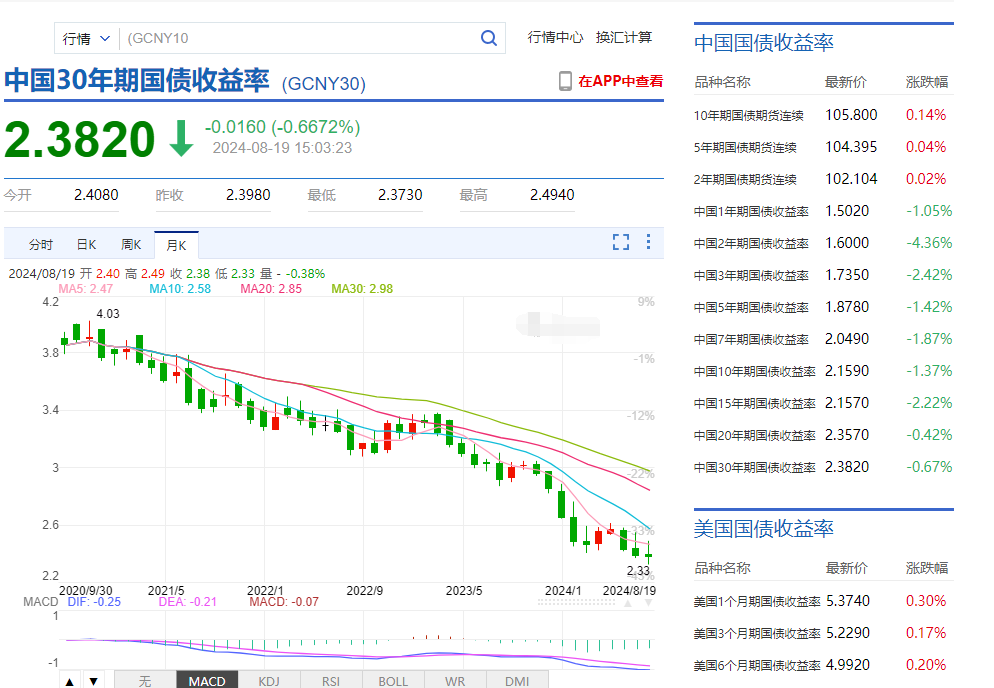Screen dimensions: 994x688
Task: Click the 在APP中查看 link
Action: [x=621, y=81]
